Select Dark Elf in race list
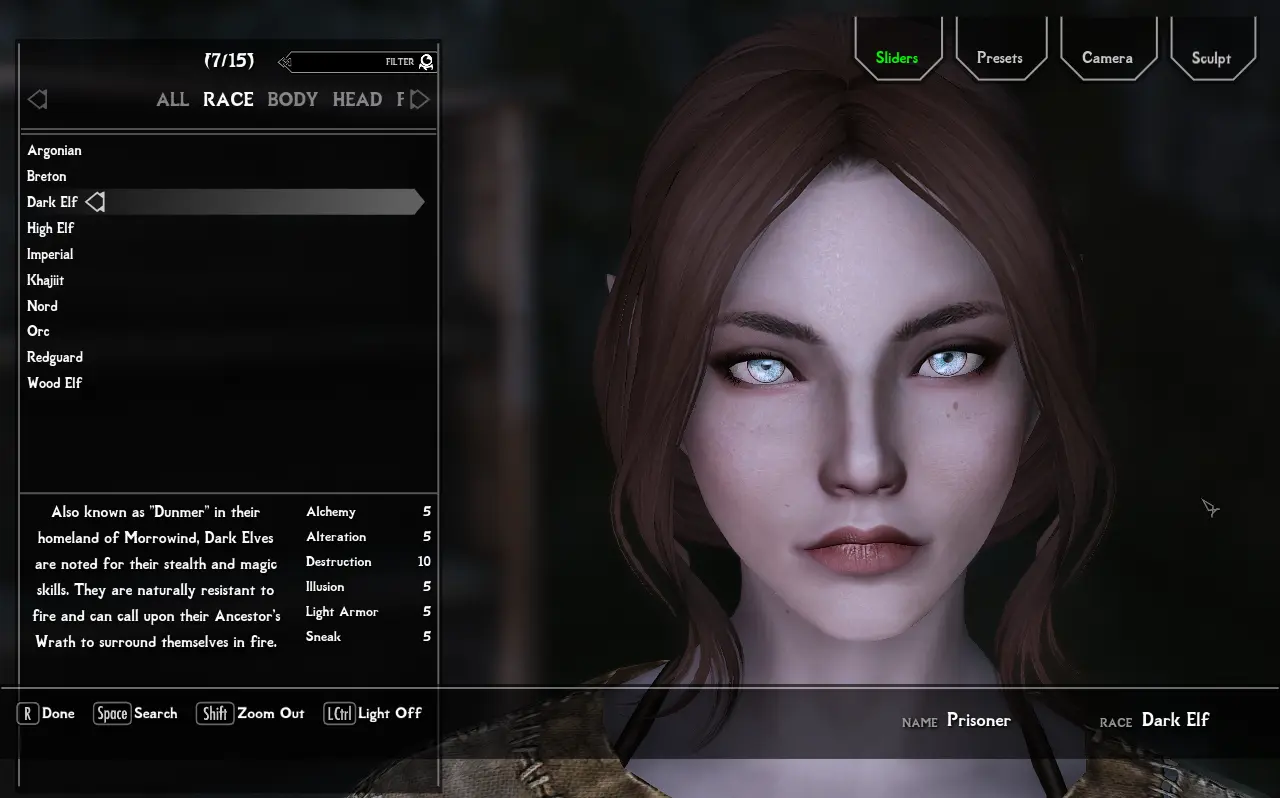This screenshot has height=798, width=1280. tap(52, 202)
